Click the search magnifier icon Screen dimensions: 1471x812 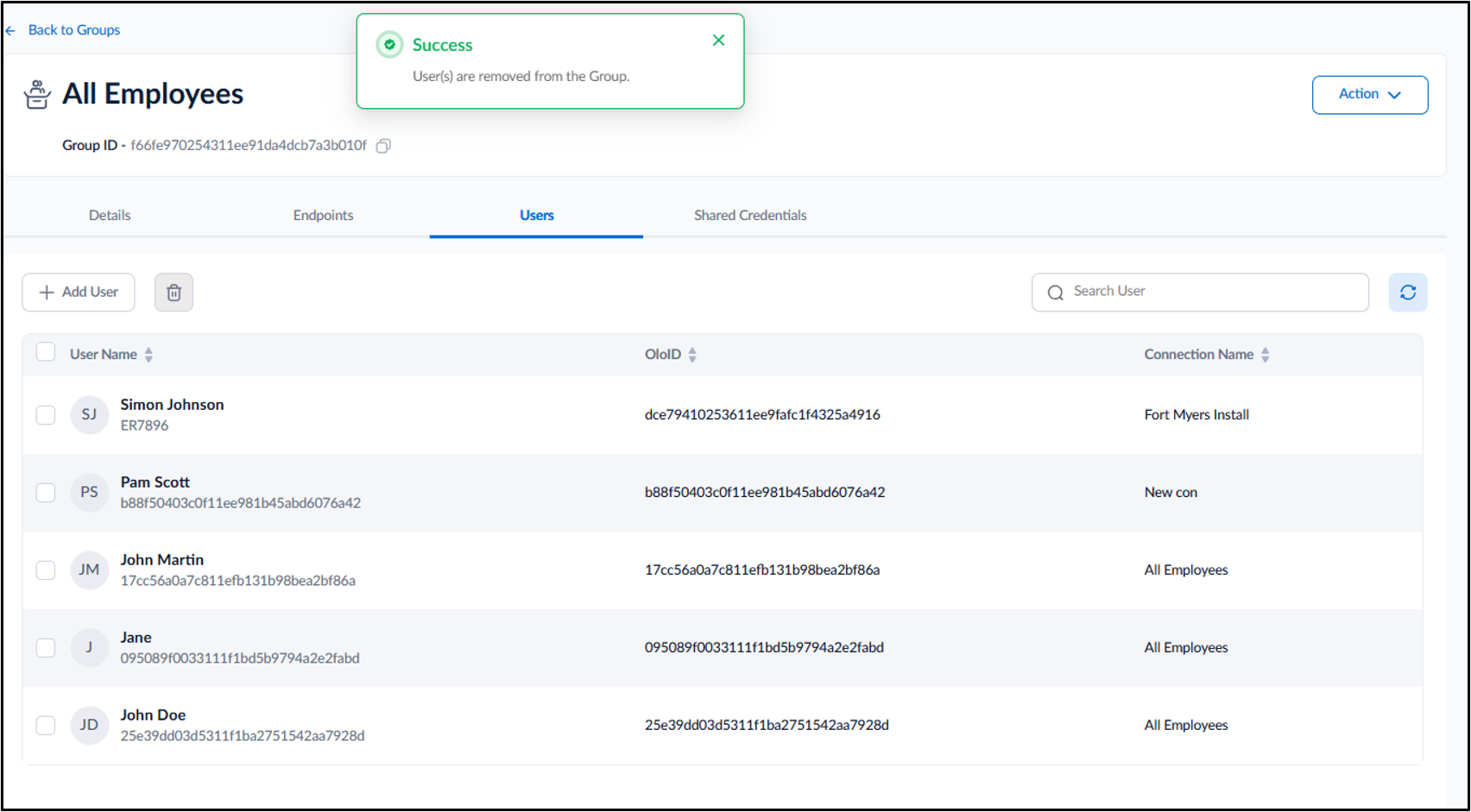[x=1055, y=293]
